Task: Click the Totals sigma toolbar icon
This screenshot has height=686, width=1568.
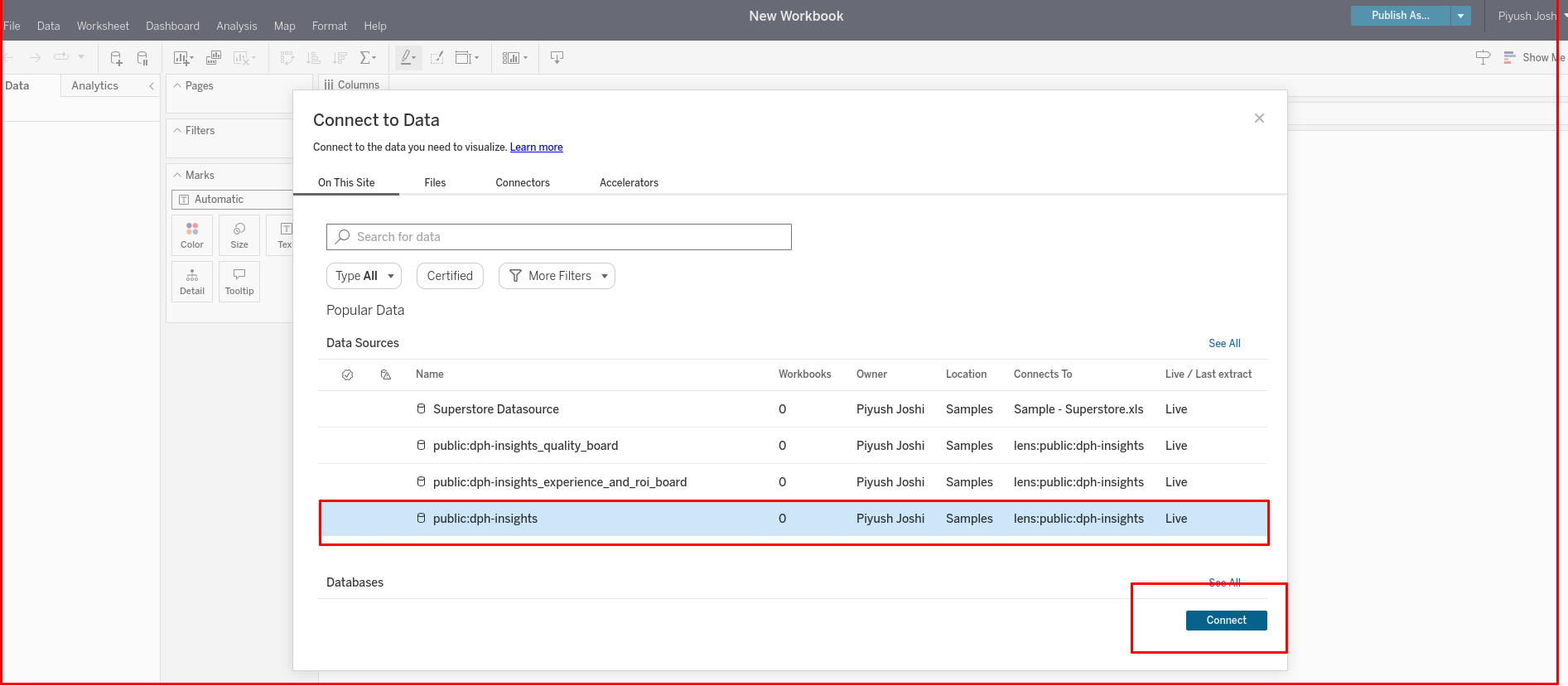Action: pyautogui.click(x=368, y=58)
